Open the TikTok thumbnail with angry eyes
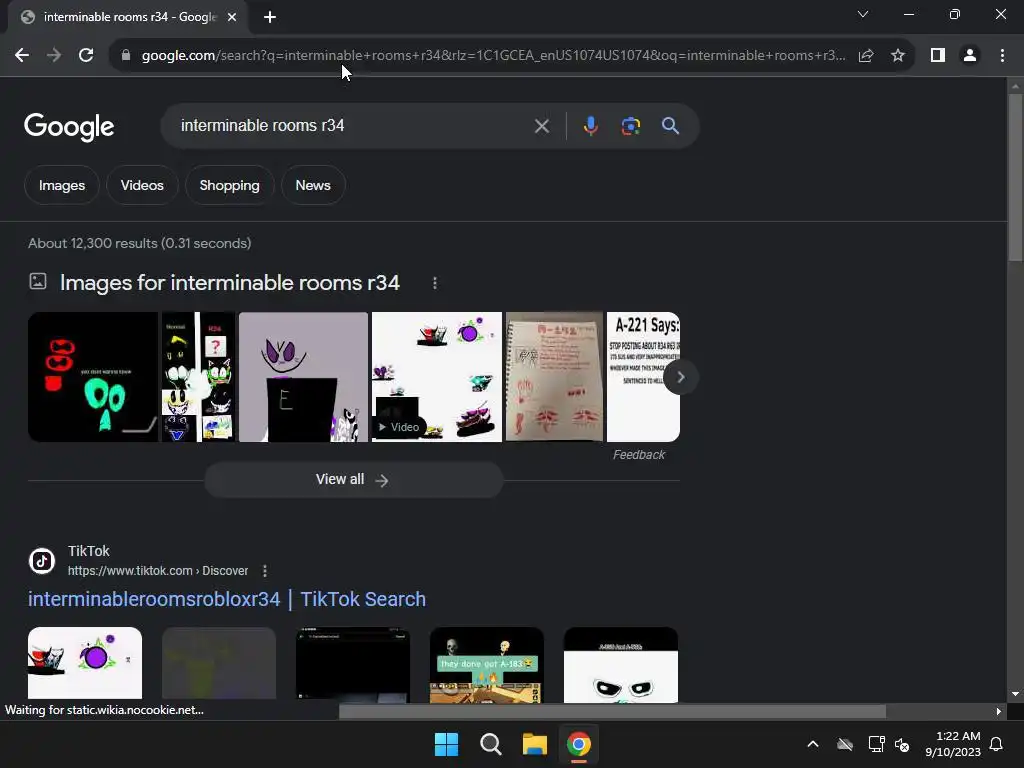The height and width of the screenshot is (768, 1024). click(620, 665)
